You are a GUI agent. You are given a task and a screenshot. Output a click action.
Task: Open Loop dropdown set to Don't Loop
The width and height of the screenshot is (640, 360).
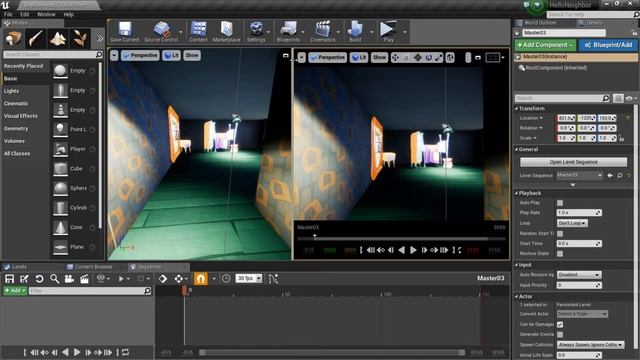coord(572,223)
